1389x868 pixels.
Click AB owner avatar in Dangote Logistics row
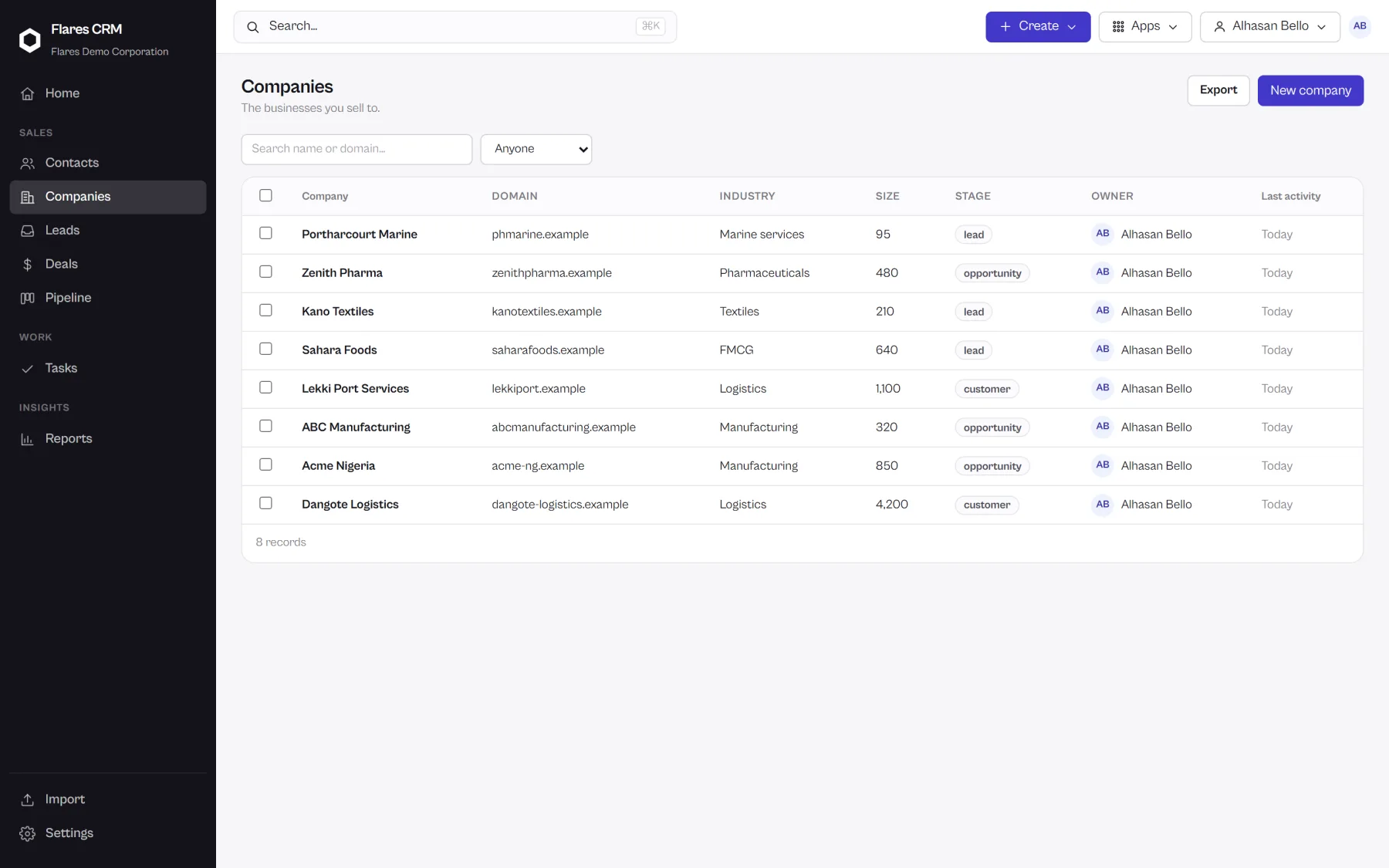pyautogui.click(x=1103, y=504)
